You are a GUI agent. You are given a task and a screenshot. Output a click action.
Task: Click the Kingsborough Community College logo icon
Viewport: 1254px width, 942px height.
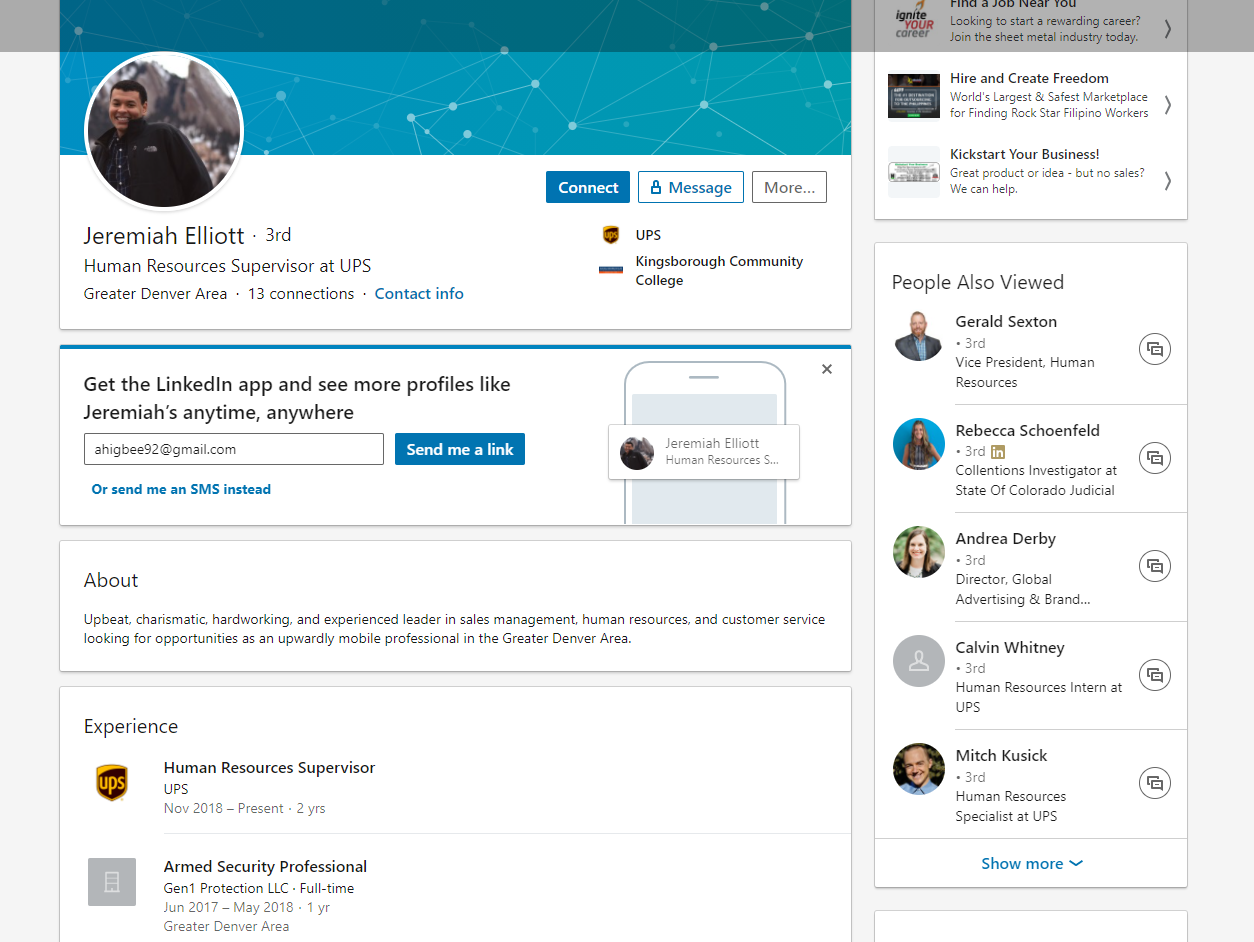click(x=611, y=270)
